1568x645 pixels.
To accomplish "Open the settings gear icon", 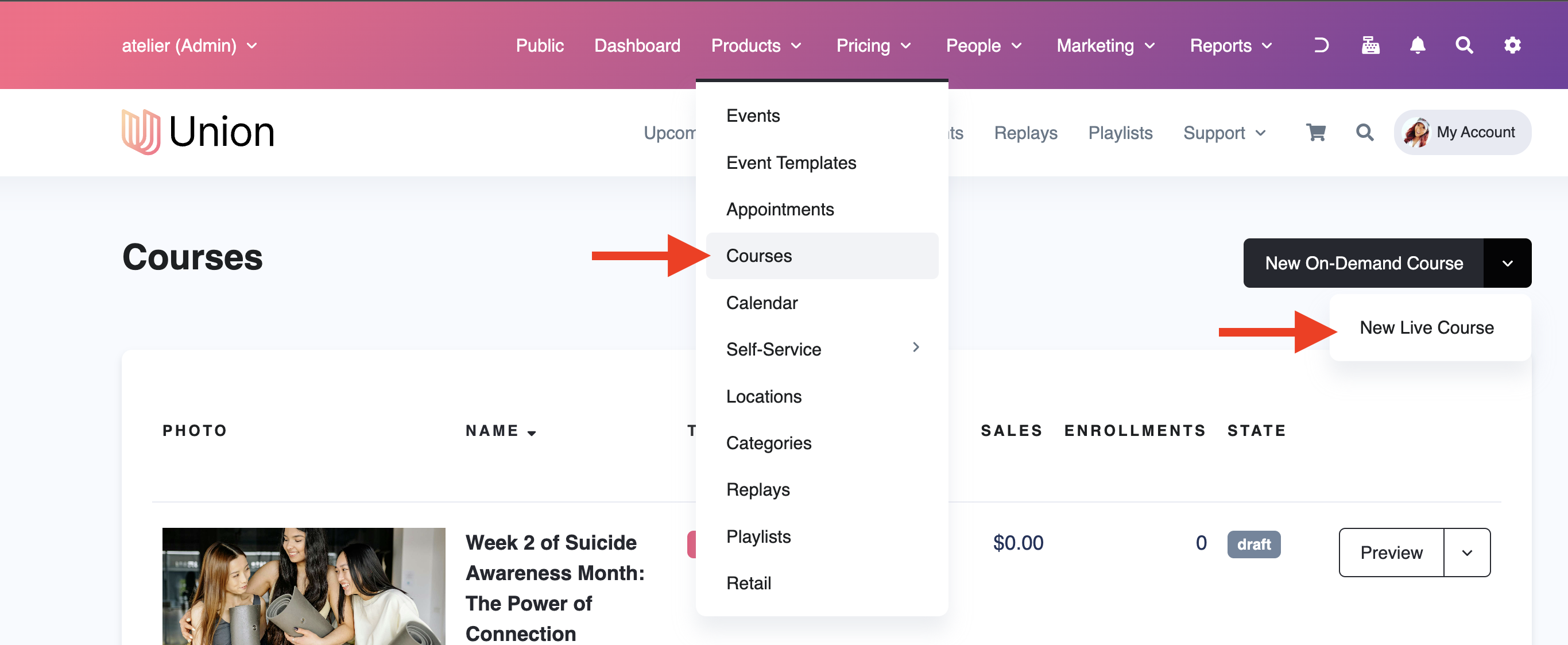I will 1512,45.
